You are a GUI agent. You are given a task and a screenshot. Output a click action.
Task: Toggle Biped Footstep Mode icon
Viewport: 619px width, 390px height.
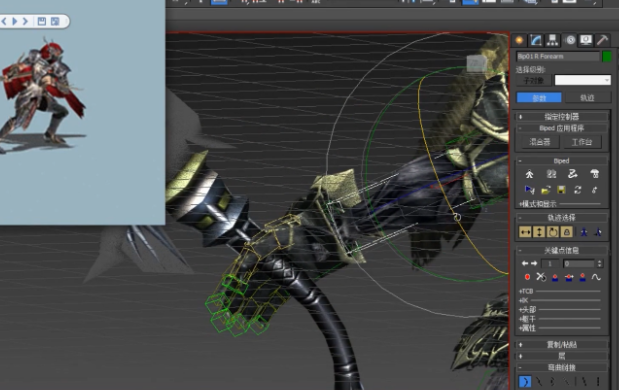551,174
